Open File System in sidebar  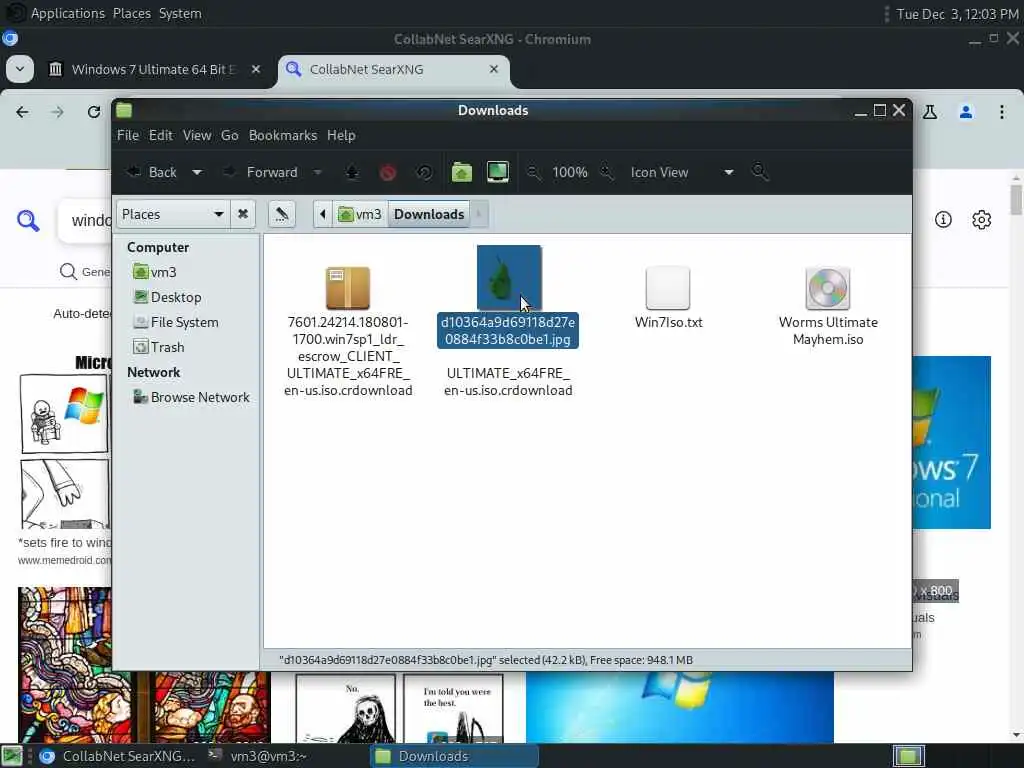[176, 322]
